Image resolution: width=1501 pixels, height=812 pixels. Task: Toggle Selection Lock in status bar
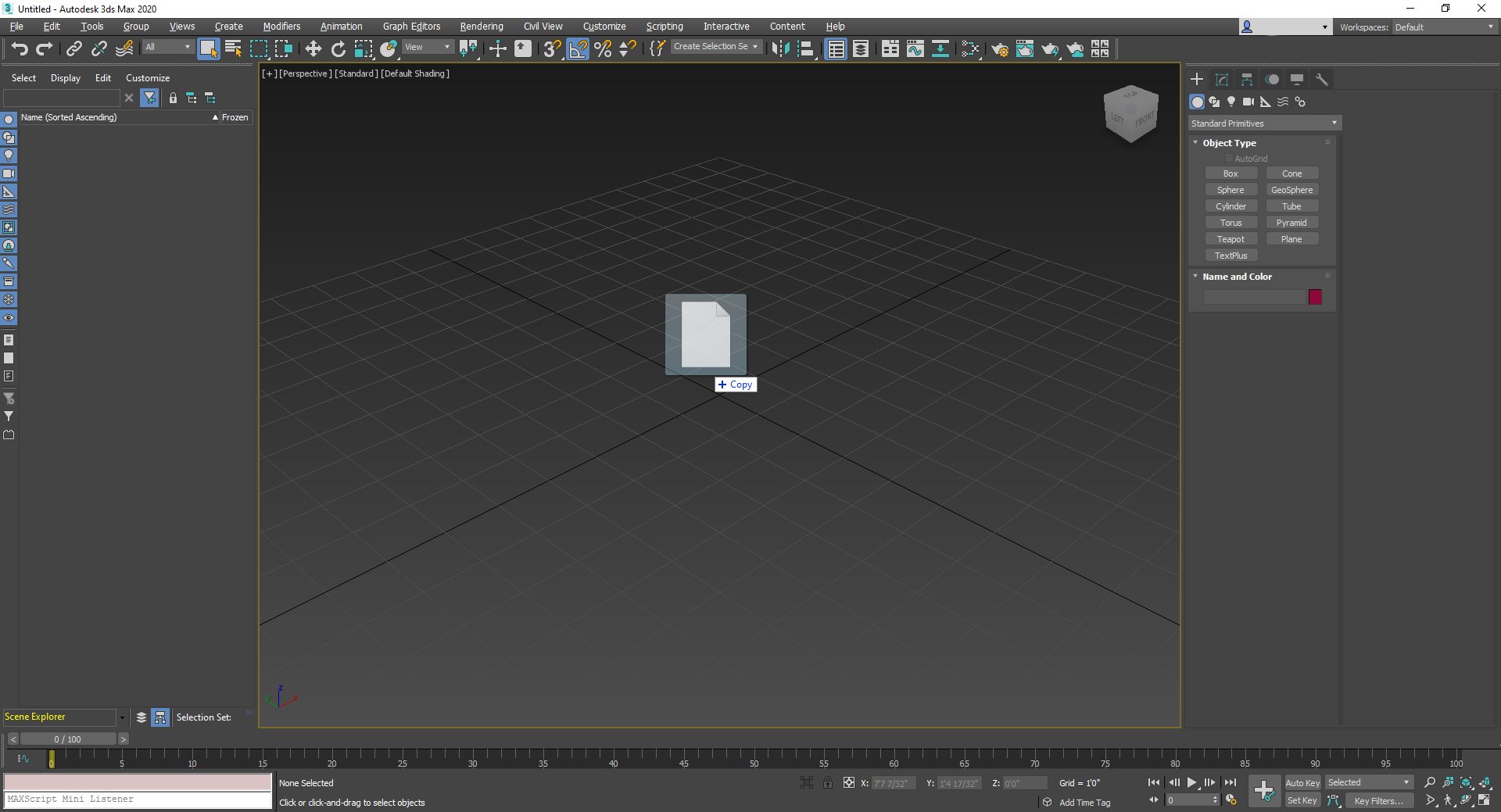click(827, 782)
